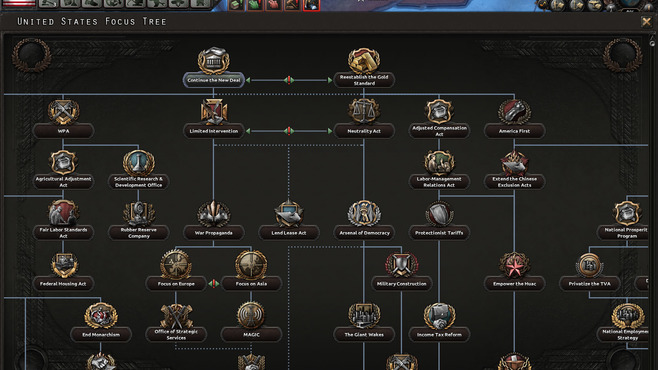The width and height of the screenshot is (658, 370).
Task: Open the Office of Strategic Services focus
Action: click(176, 322)
